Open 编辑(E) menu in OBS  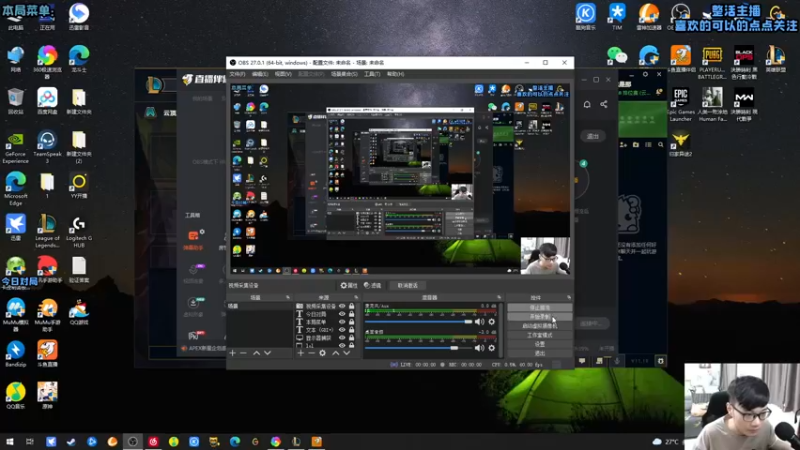(x=260, y=74)
